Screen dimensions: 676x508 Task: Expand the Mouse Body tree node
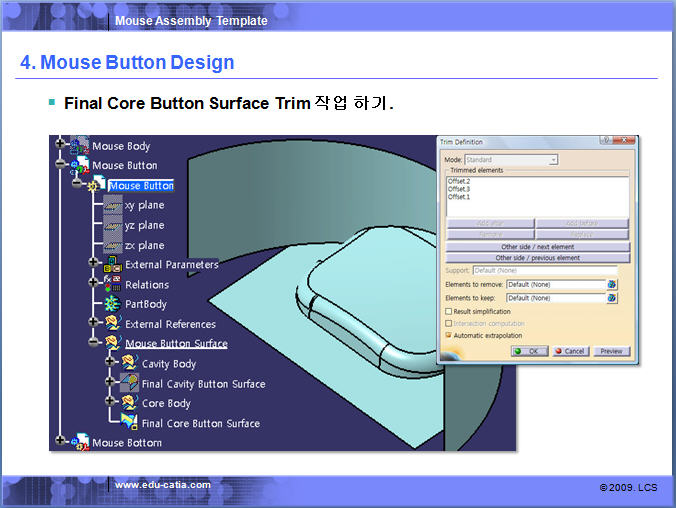point(60,146)
